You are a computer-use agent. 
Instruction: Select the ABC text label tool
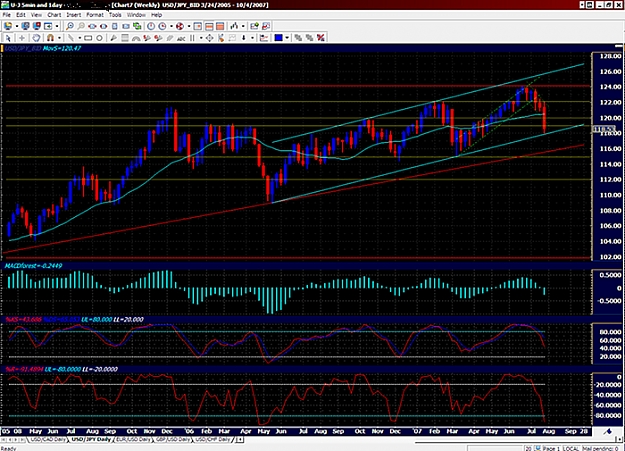coord(181,38)
